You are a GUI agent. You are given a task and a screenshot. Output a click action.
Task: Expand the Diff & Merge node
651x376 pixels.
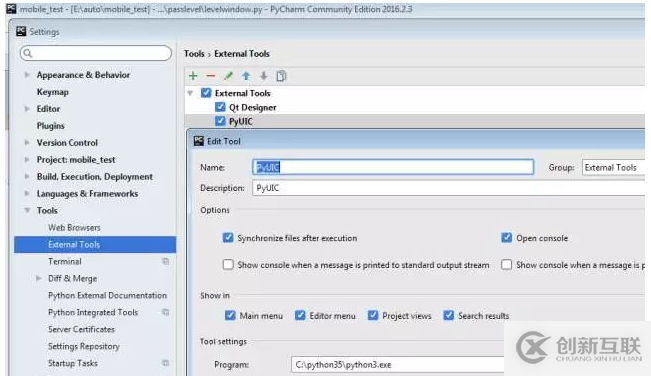click(x=39, y=278)
